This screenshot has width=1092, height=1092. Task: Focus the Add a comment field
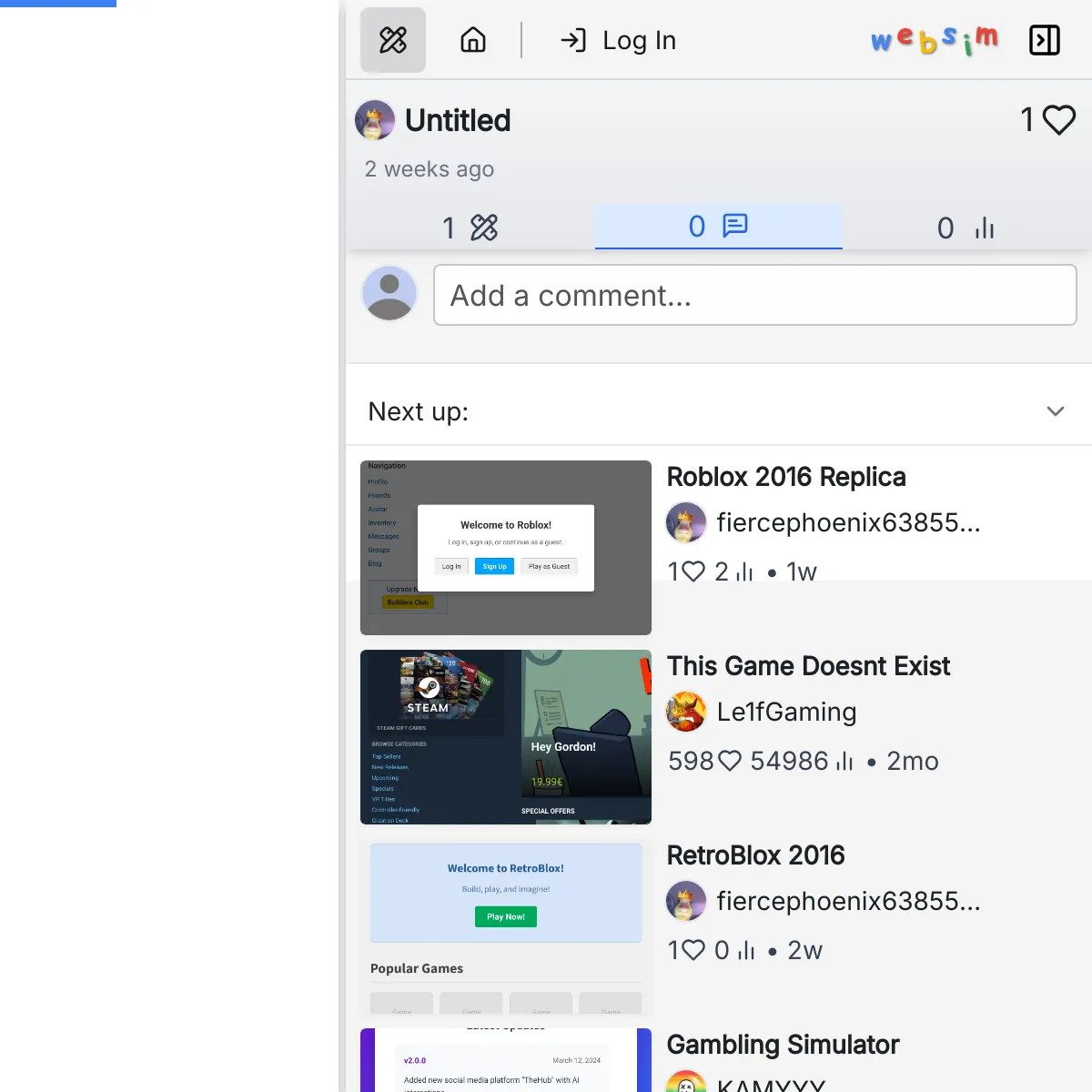[755, 295]
